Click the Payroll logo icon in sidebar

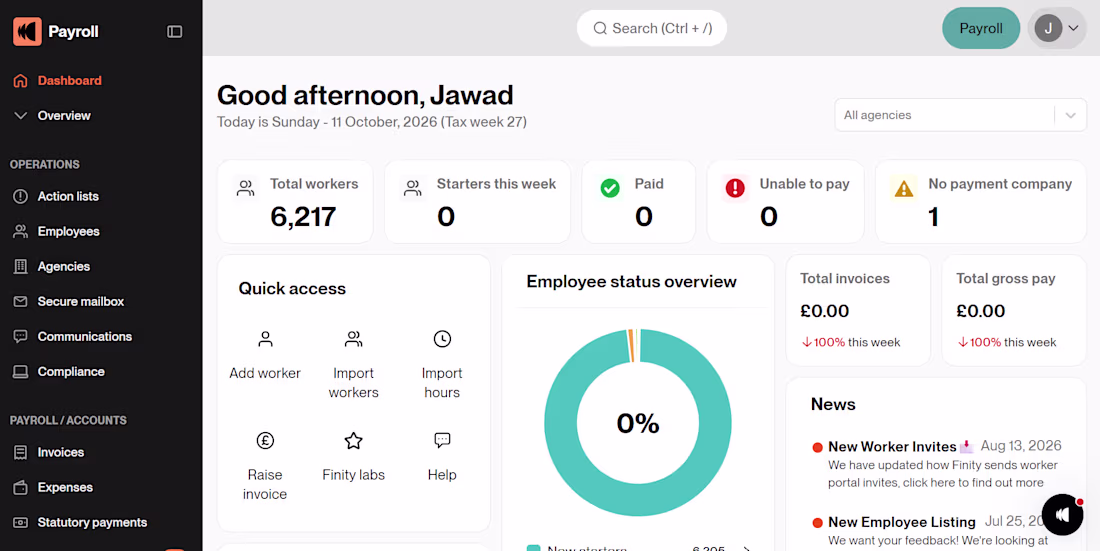[x=27, y=32]
